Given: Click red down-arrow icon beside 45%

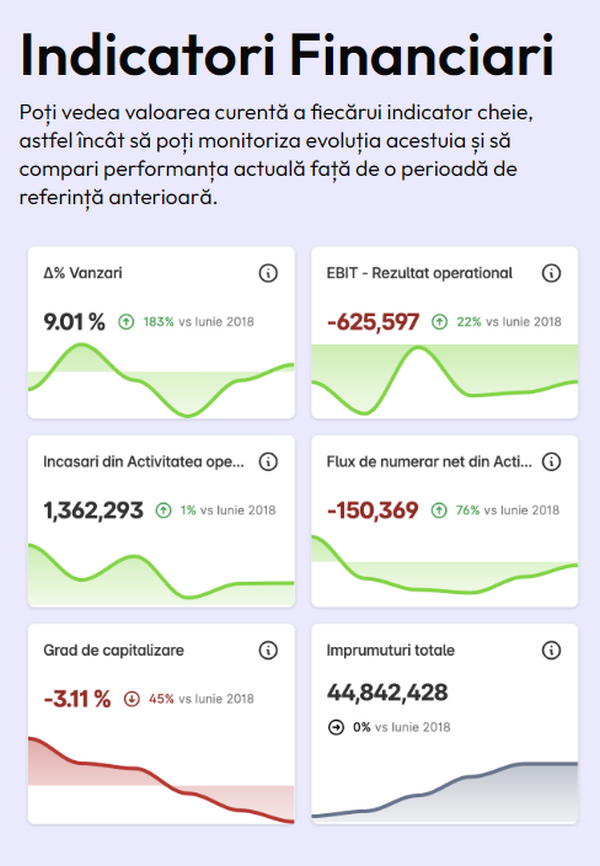Looking at the screenshot, I should (x=131, y=699).
